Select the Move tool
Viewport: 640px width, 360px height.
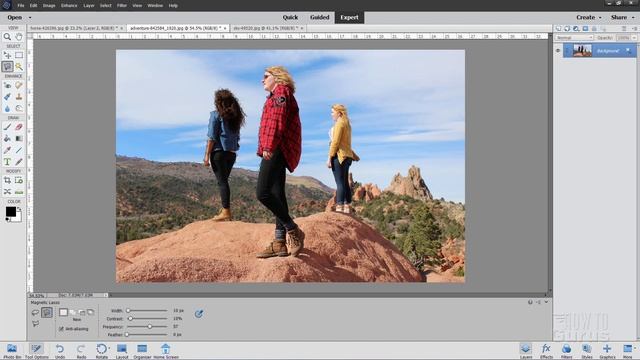7,55
